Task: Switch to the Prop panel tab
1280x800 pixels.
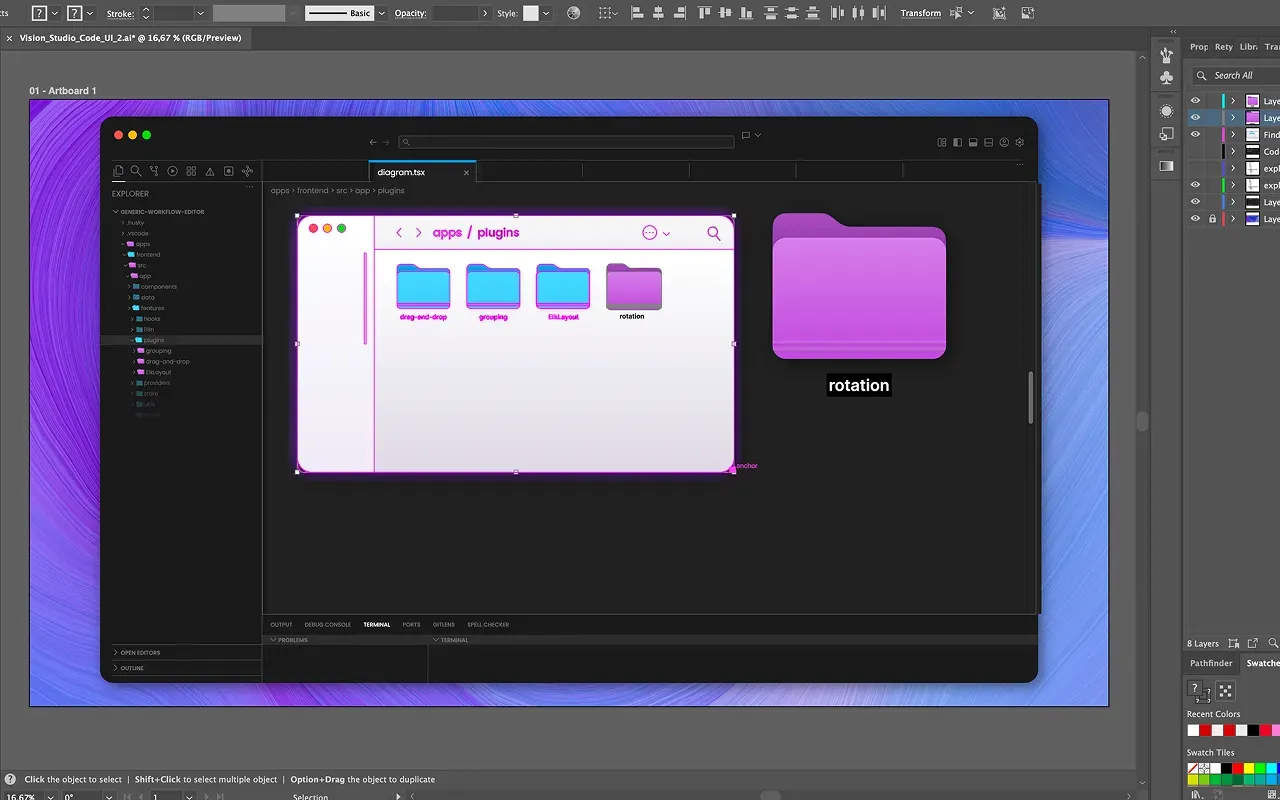Action: tap(1198, 47)
